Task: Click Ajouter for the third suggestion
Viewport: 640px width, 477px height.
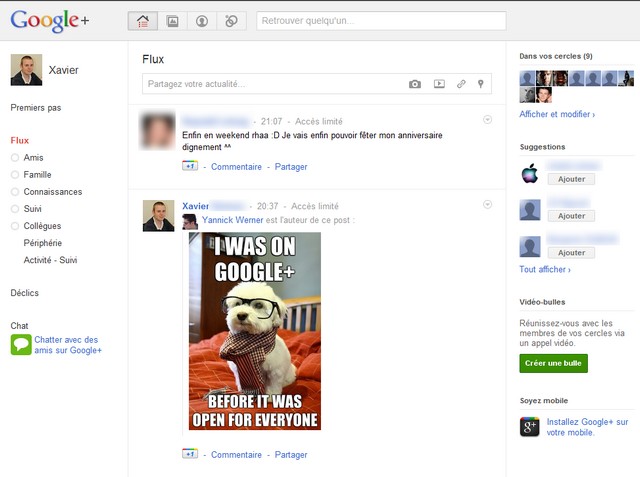Action: (571, 253)
